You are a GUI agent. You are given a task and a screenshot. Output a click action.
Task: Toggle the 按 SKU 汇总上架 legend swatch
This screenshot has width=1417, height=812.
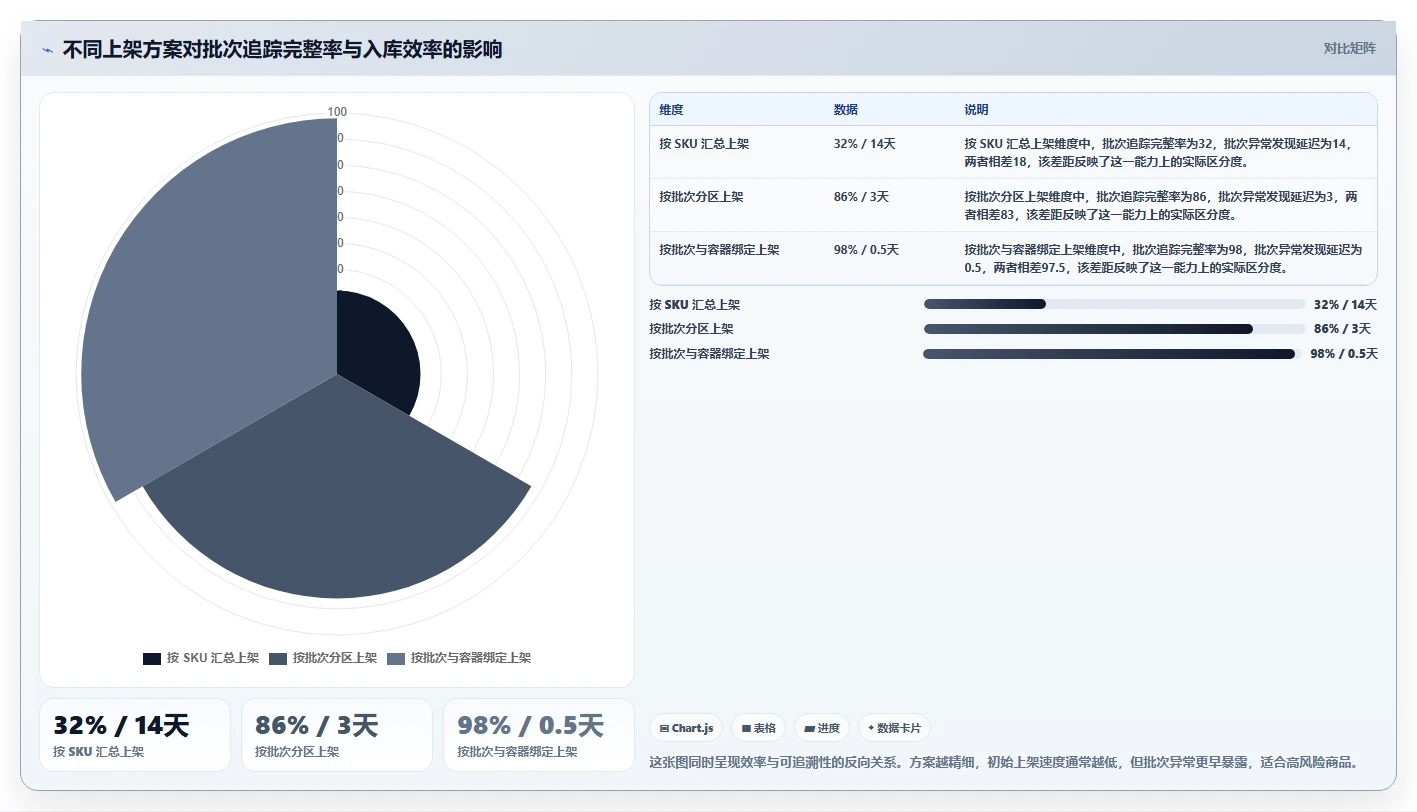click(x=152, y=658)
